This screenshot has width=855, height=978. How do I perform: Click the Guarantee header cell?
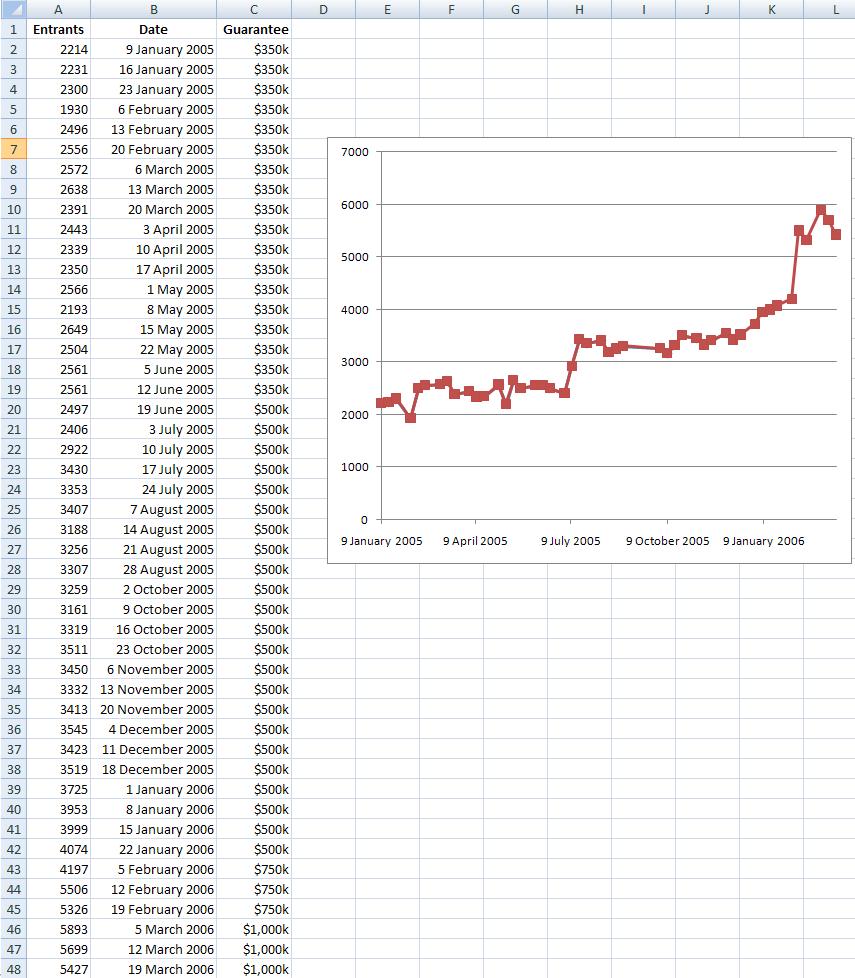[255, 29]
